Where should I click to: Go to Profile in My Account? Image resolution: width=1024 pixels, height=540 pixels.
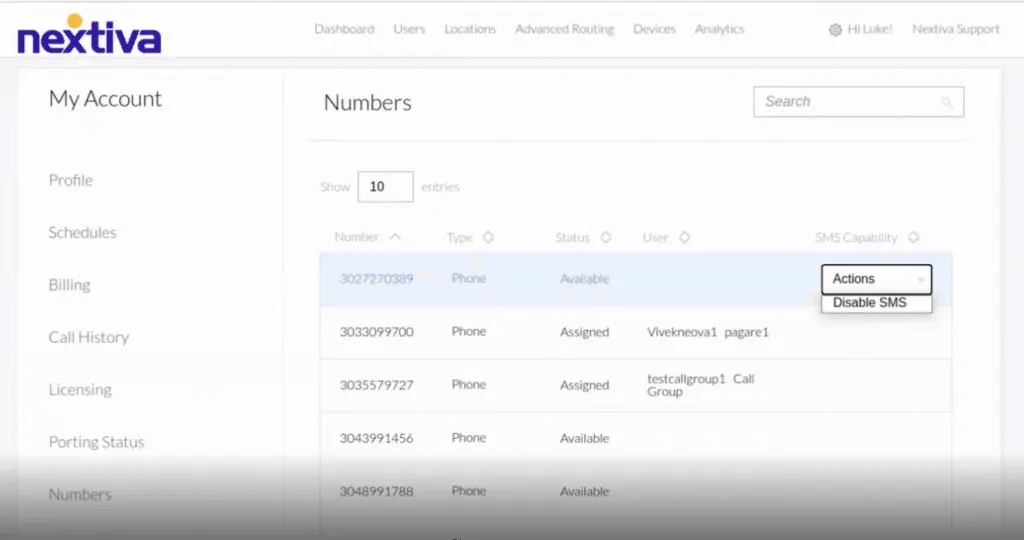pyautogui.click(x=71, y=180)
